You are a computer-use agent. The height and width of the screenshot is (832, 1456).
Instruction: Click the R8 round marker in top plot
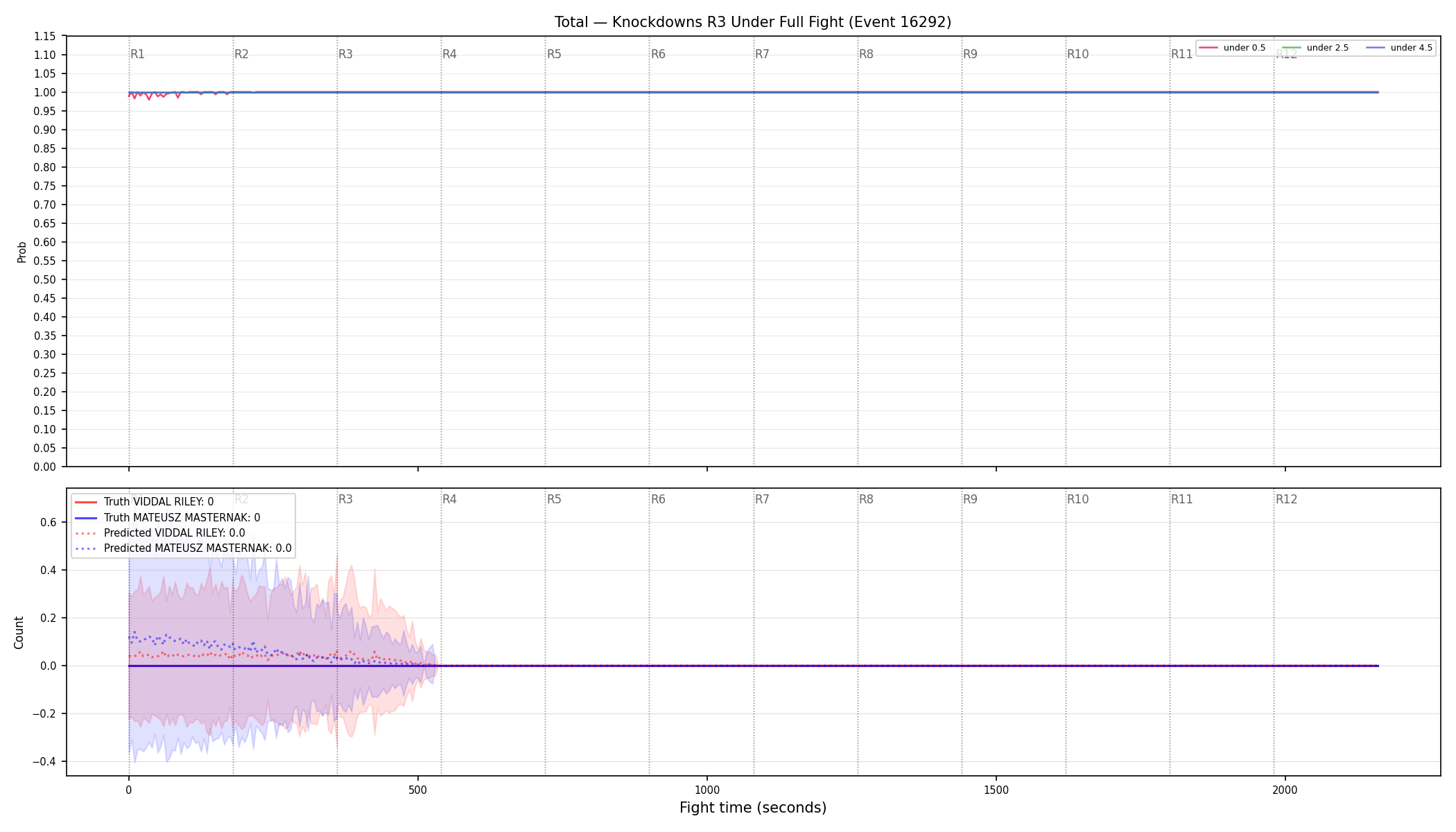pos(866,54)
